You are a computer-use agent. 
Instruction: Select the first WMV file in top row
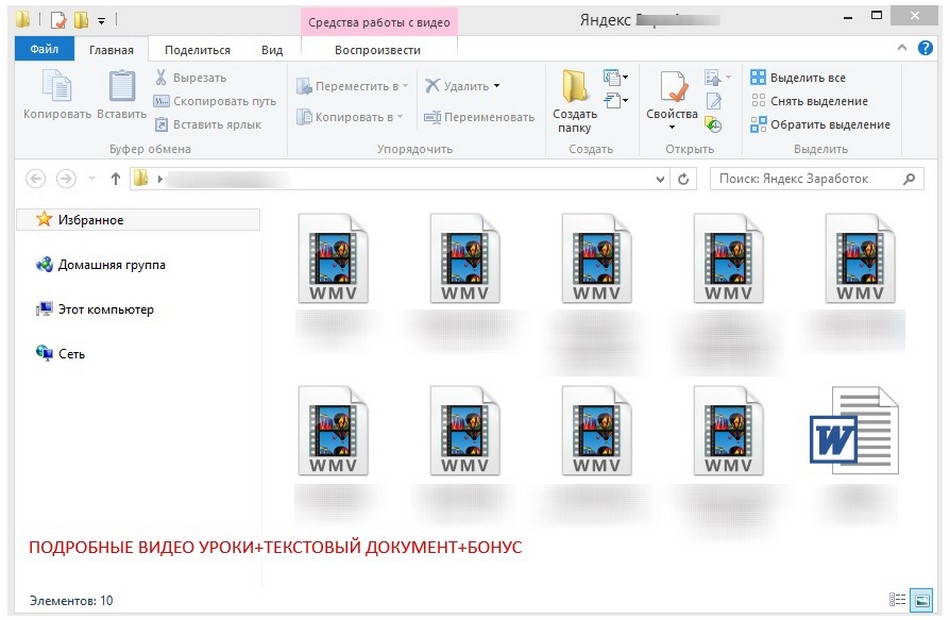point(333,258)
